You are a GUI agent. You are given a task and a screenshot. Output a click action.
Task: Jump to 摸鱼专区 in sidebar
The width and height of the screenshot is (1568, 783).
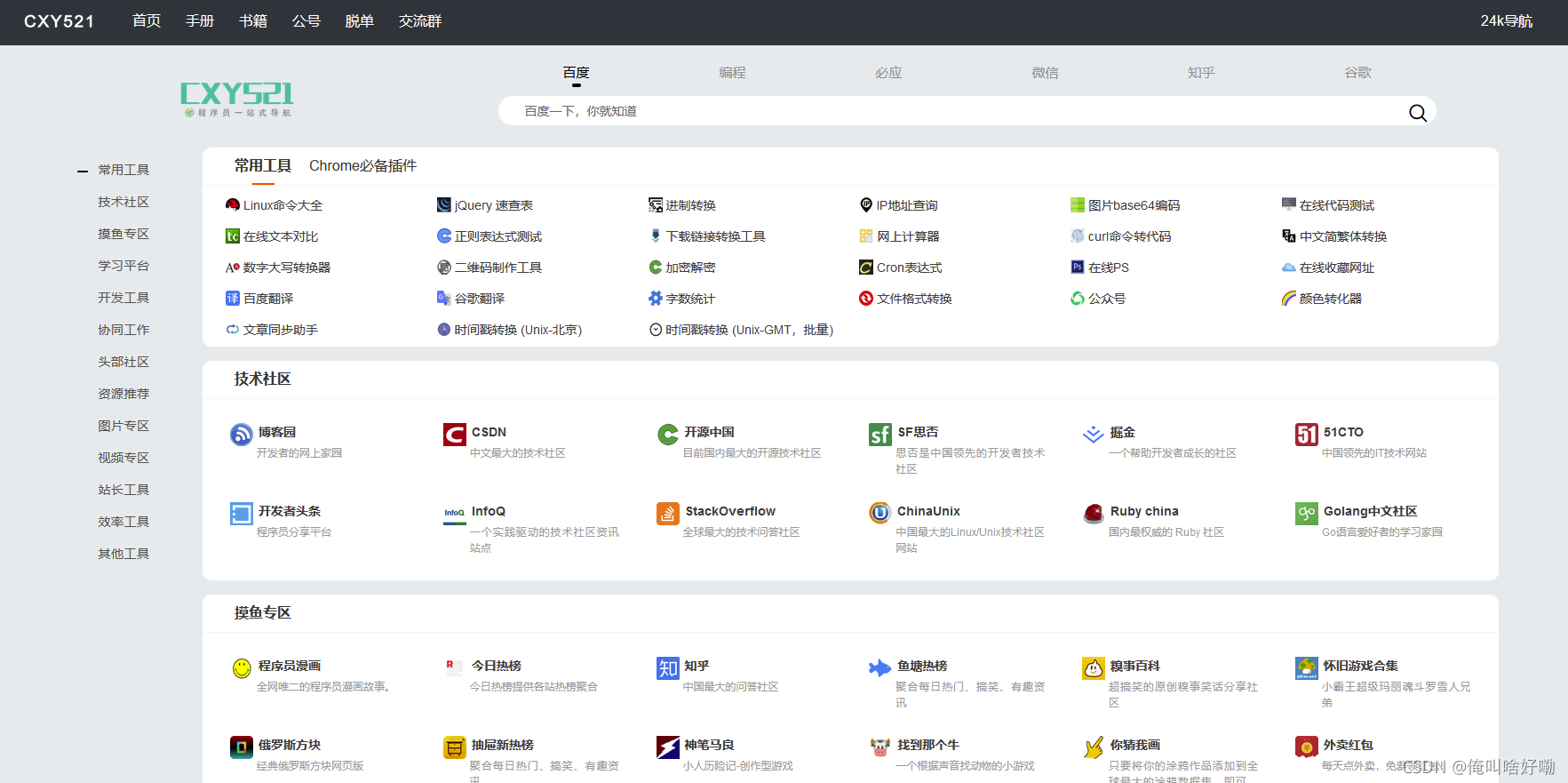(123, 234)
